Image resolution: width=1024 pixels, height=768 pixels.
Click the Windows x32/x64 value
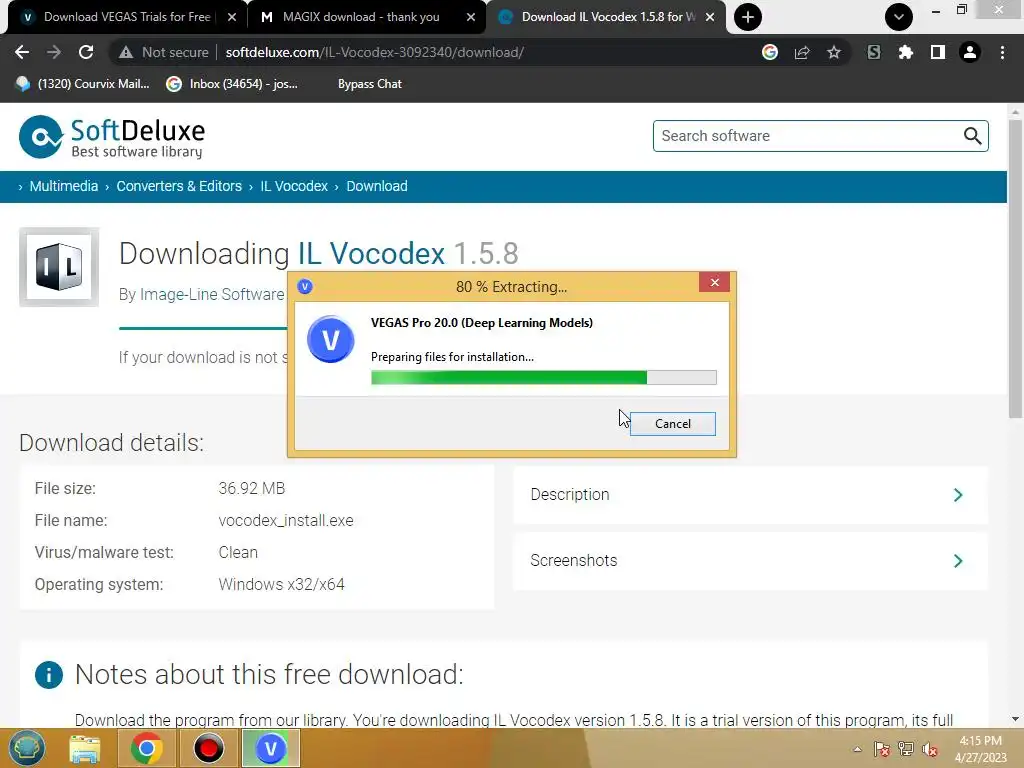(281, 584)
